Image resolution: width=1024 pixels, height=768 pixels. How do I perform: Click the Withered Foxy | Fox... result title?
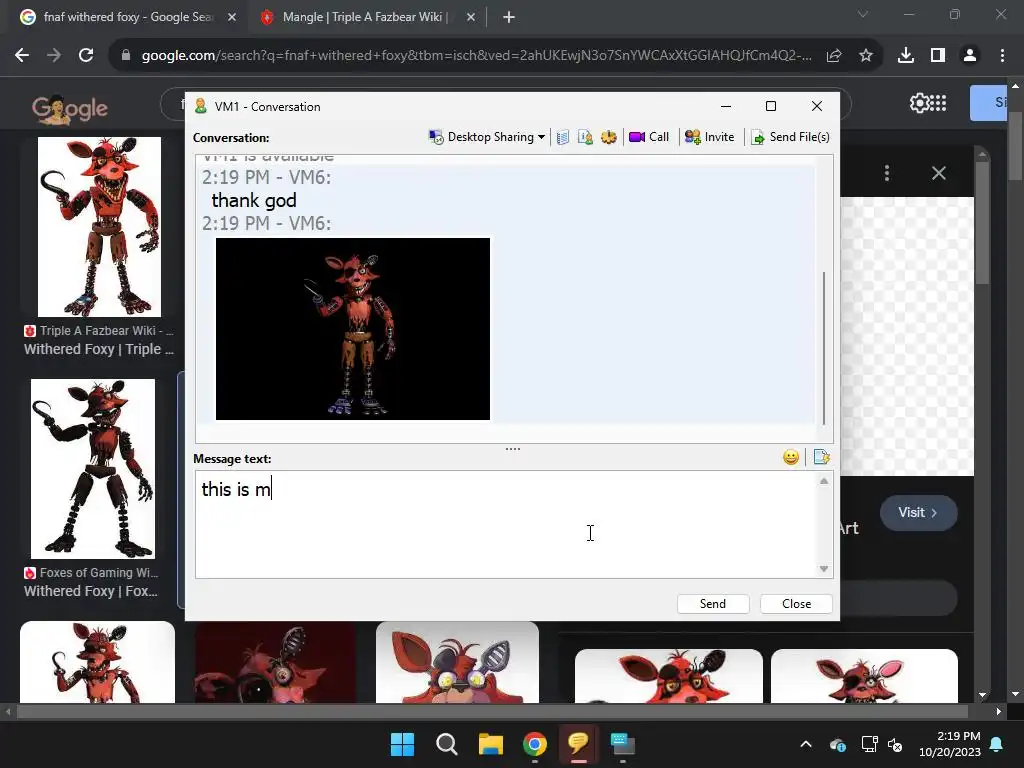coord(91,591)
